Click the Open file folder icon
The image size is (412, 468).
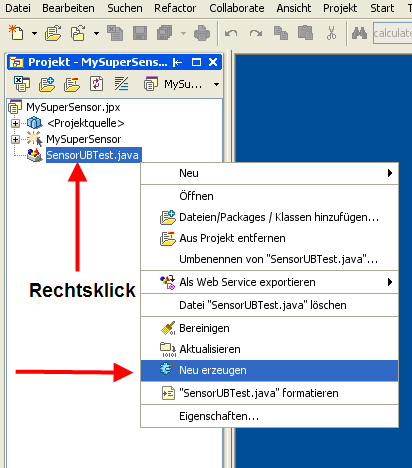pos(53,33)
